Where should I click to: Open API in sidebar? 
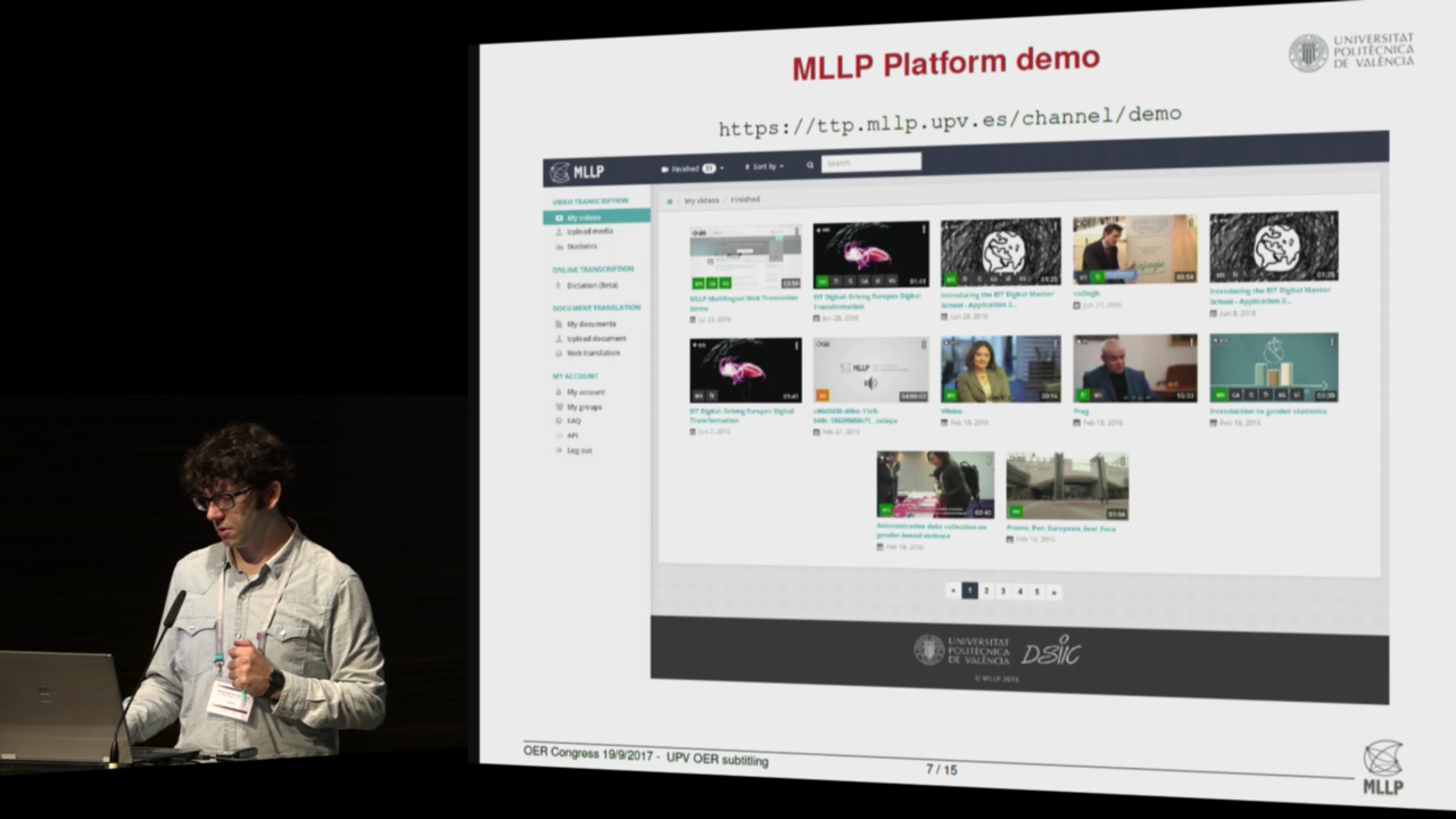[x=573, y=435]
